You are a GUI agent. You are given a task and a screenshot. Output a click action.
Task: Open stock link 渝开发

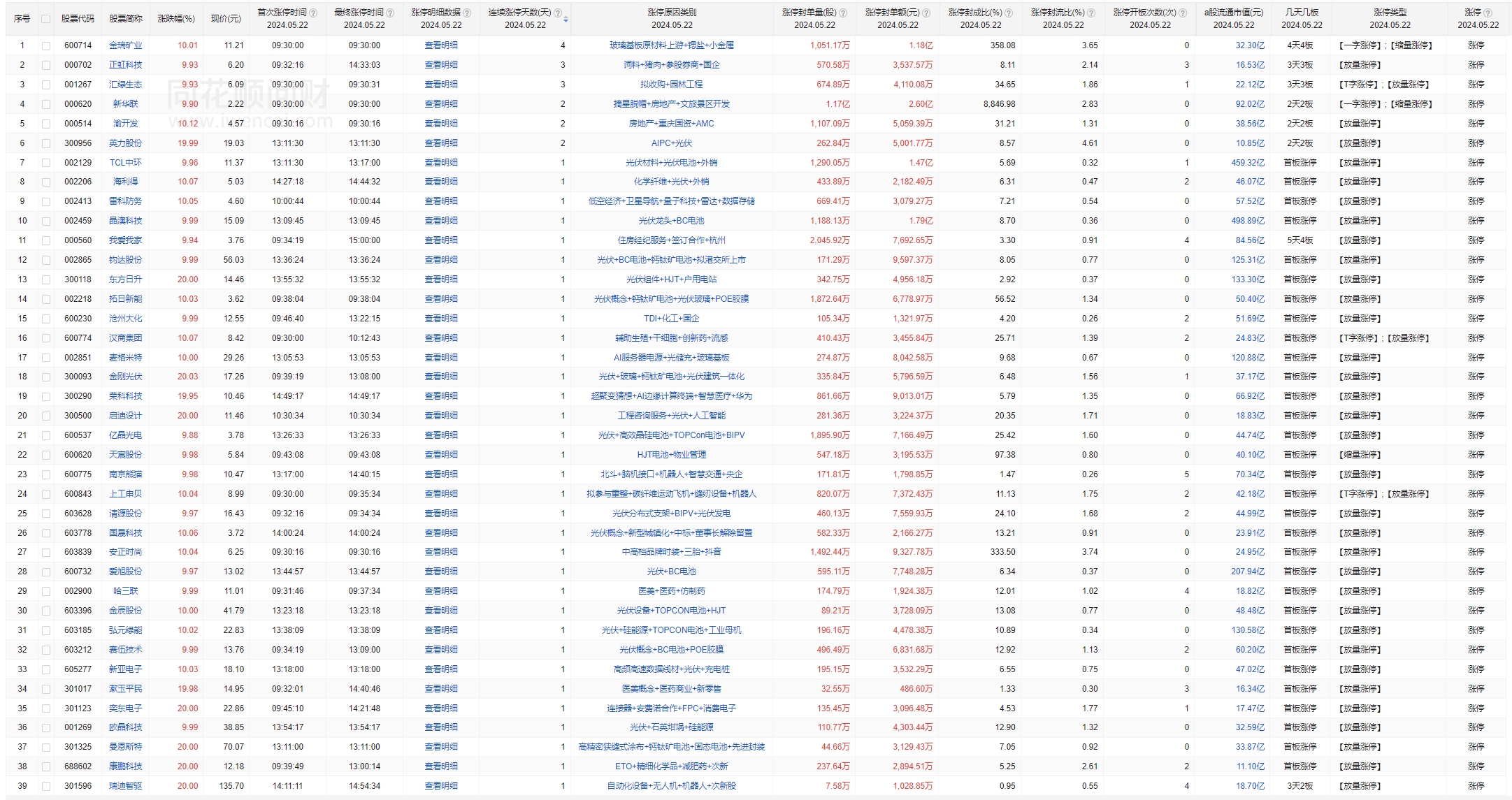click(x=126, y=124)
